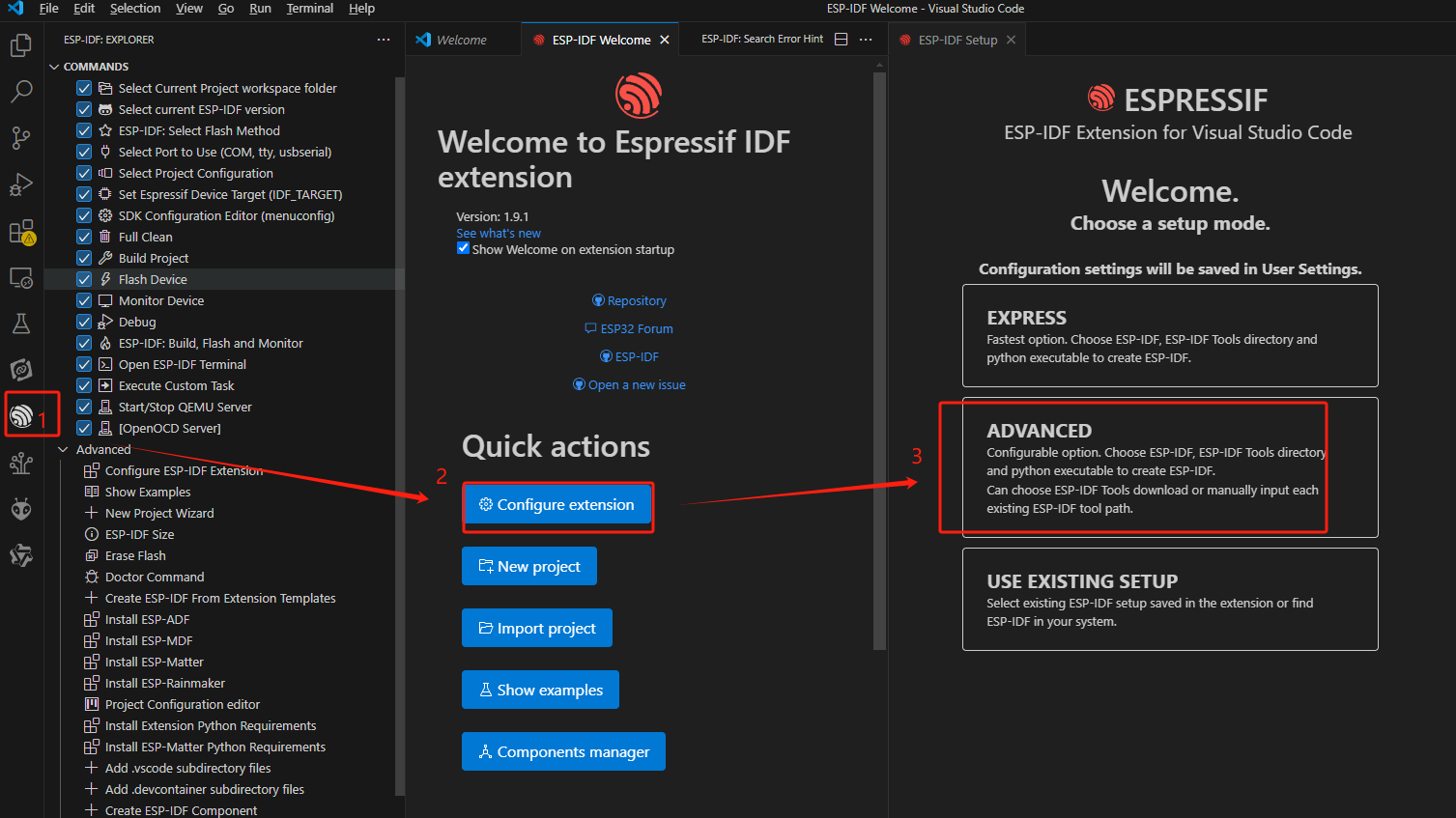Click the New project button
The width and height of the screenshot is (1456, 818).
click(529, 566)
